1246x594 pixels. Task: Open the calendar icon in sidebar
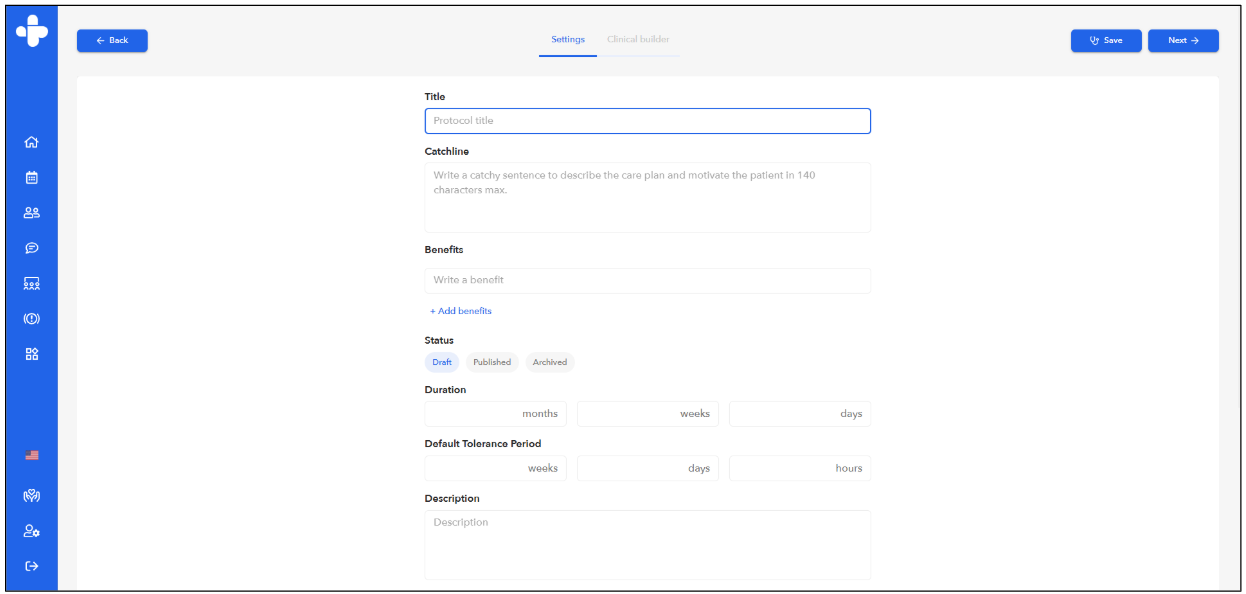31,178
